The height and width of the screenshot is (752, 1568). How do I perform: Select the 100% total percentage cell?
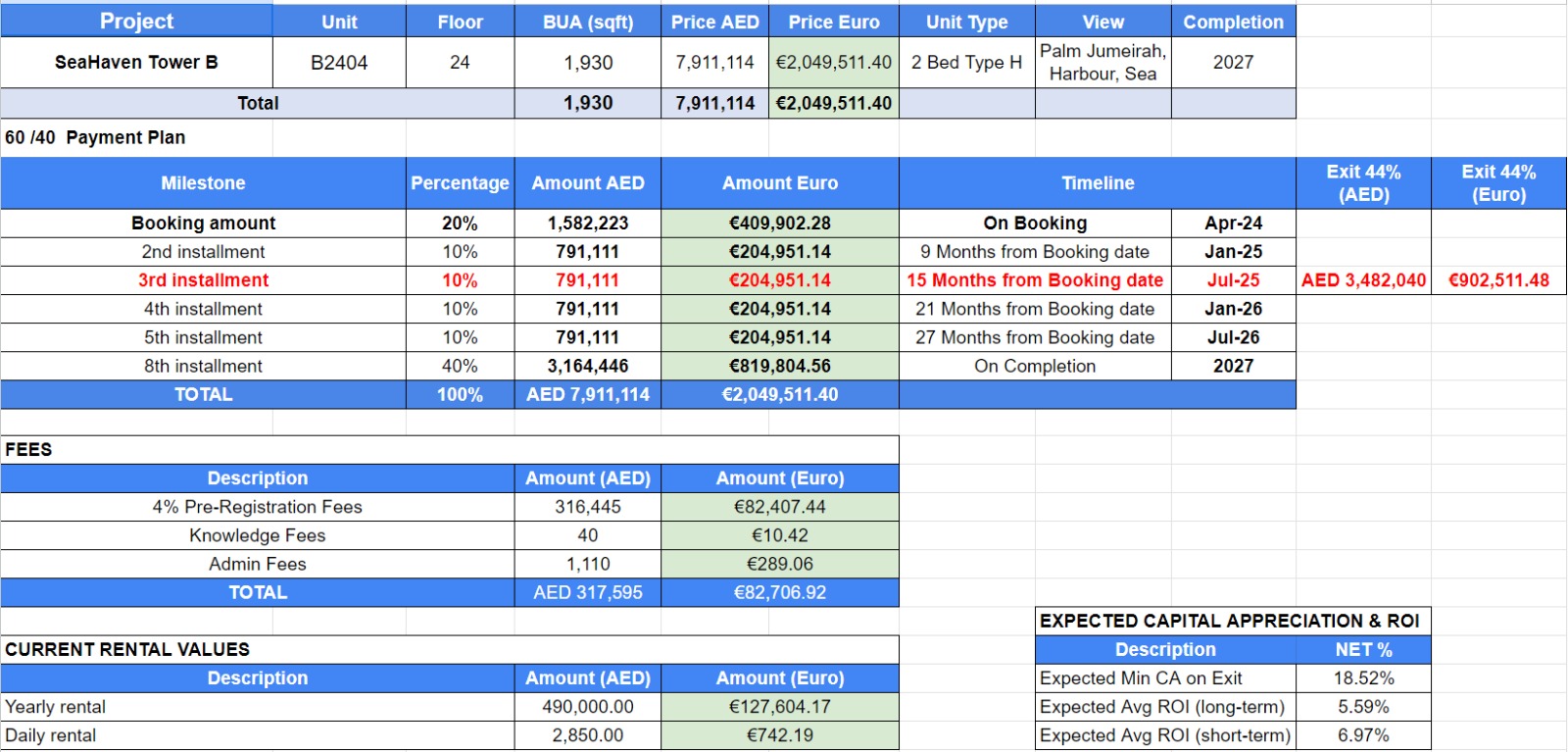(x=460, y=394)
